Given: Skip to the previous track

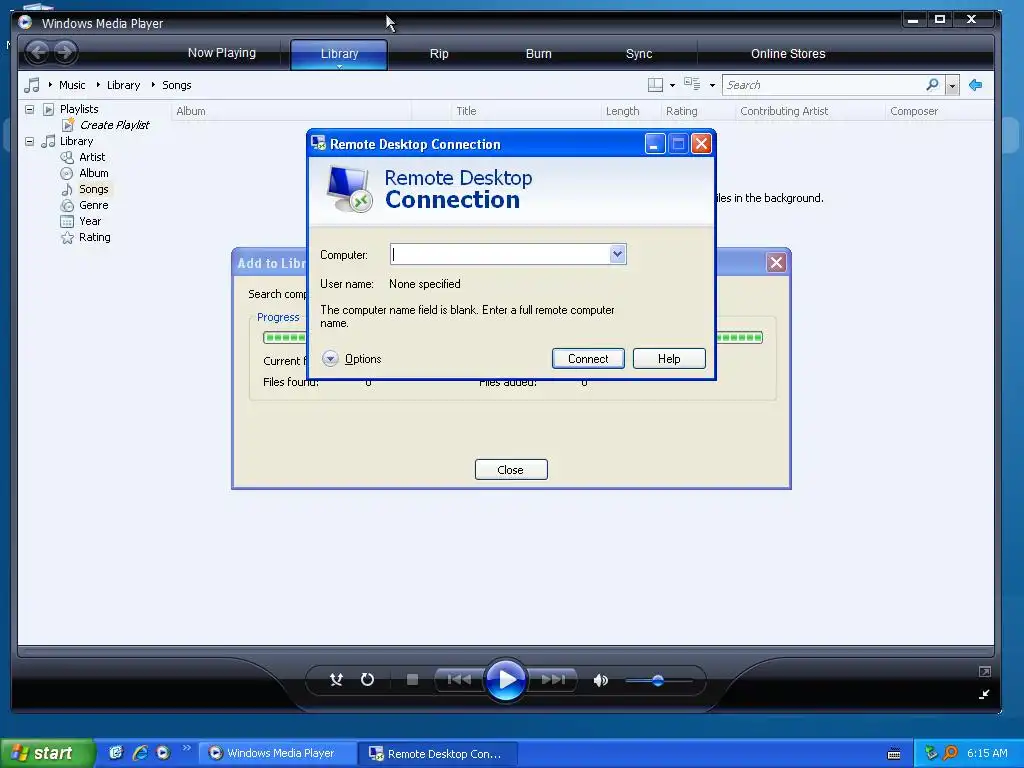Looking at the screenshot, I should [x=459, y=680].
